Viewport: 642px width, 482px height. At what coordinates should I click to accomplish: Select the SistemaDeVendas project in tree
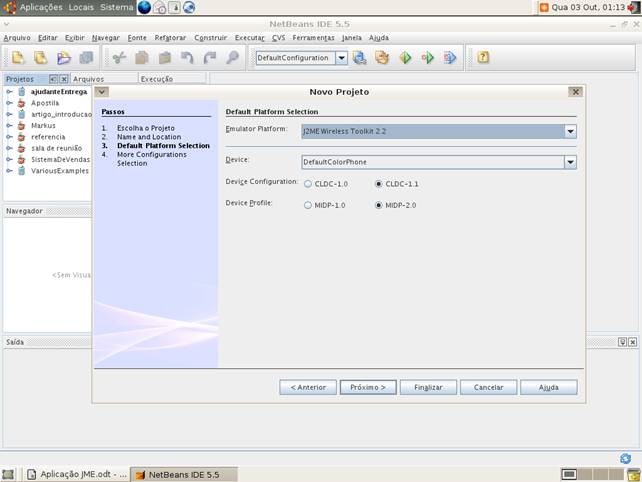(x=58, y=160)
